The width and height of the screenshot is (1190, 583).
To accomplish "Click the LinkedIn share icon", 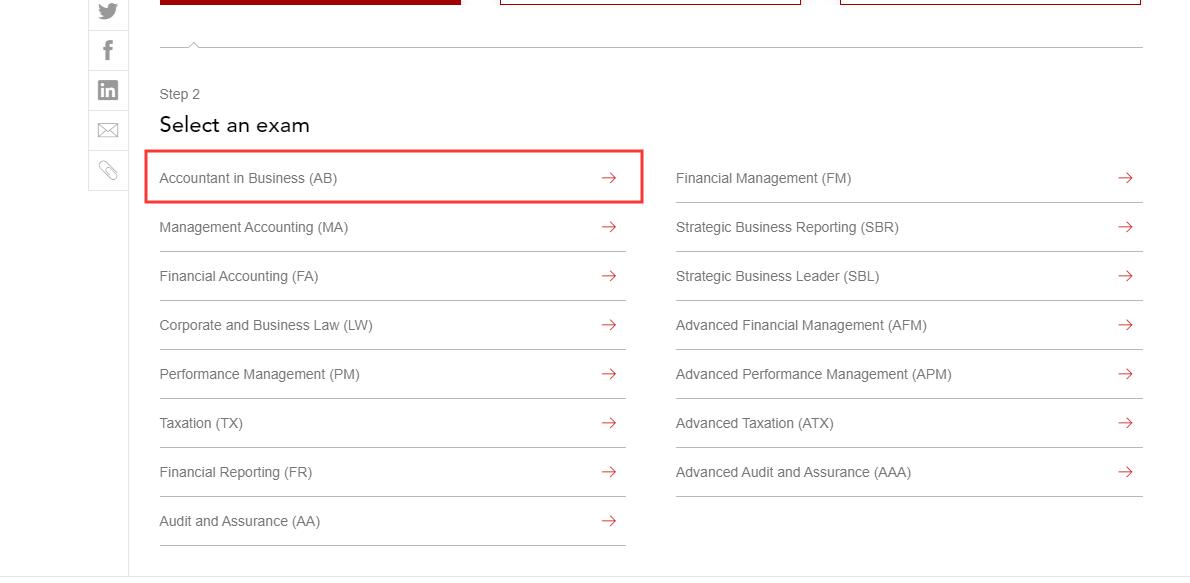I will (108, 90).
